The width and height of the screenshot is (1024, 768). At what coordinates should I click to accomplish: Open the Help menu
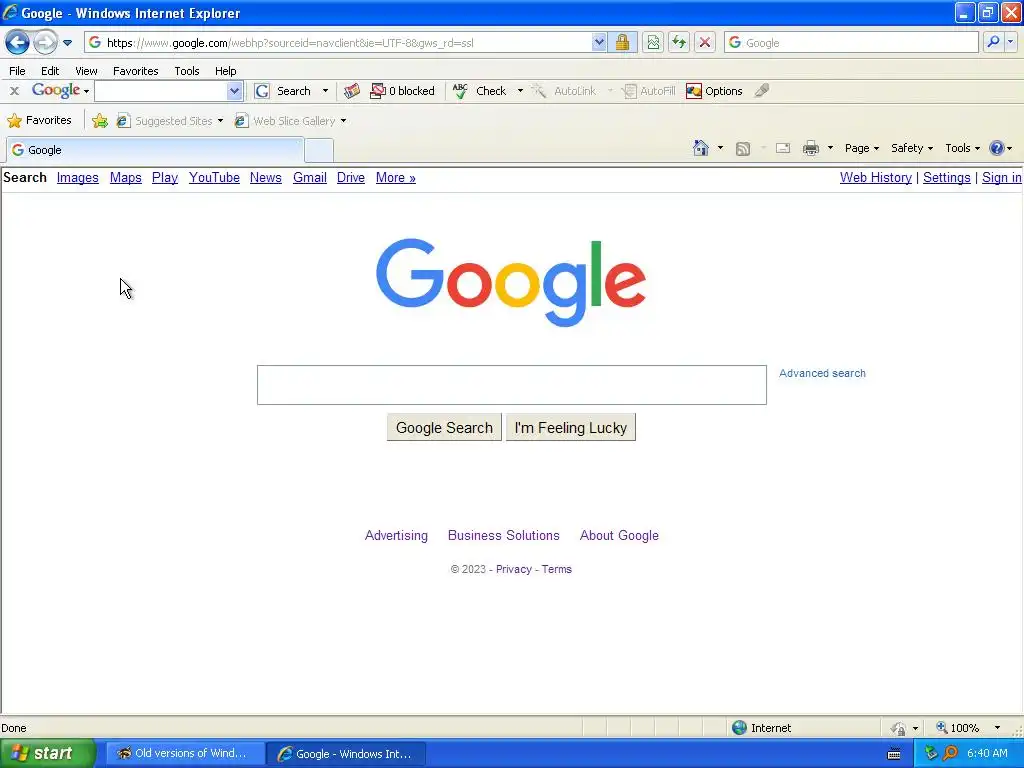[x=225, y=71]
